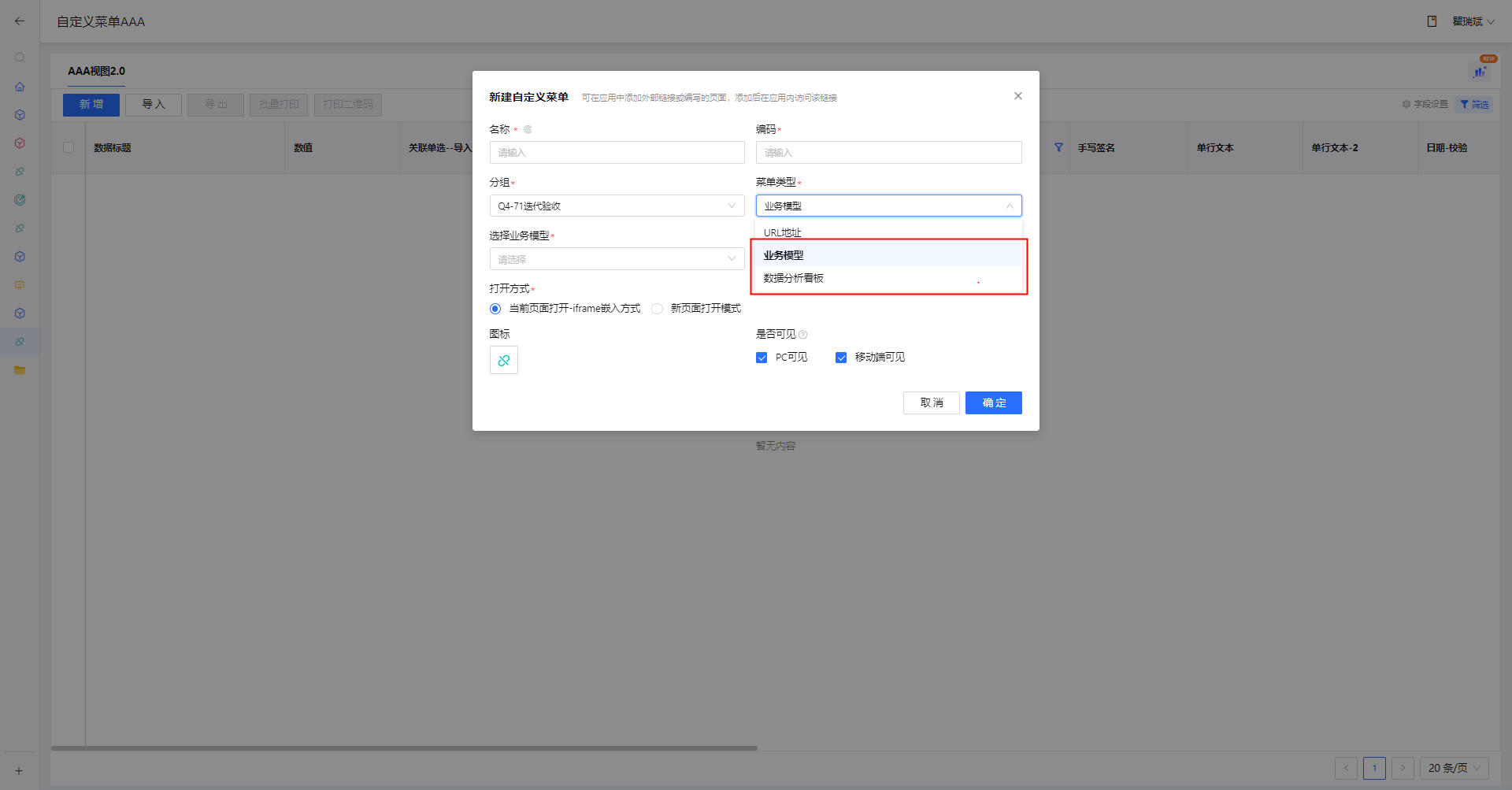Toggle 移动端可见 checkbox
The width and height of the screenshot is (1512, 790).
[x=841, y=358]
